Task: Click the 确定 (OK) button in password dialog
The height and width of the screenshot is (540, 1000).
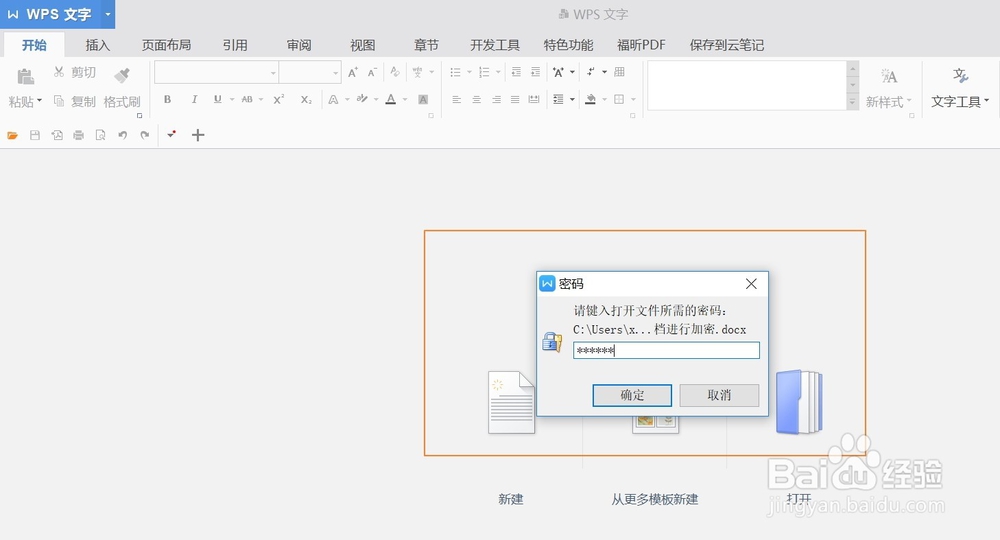Action: (632, 395)
